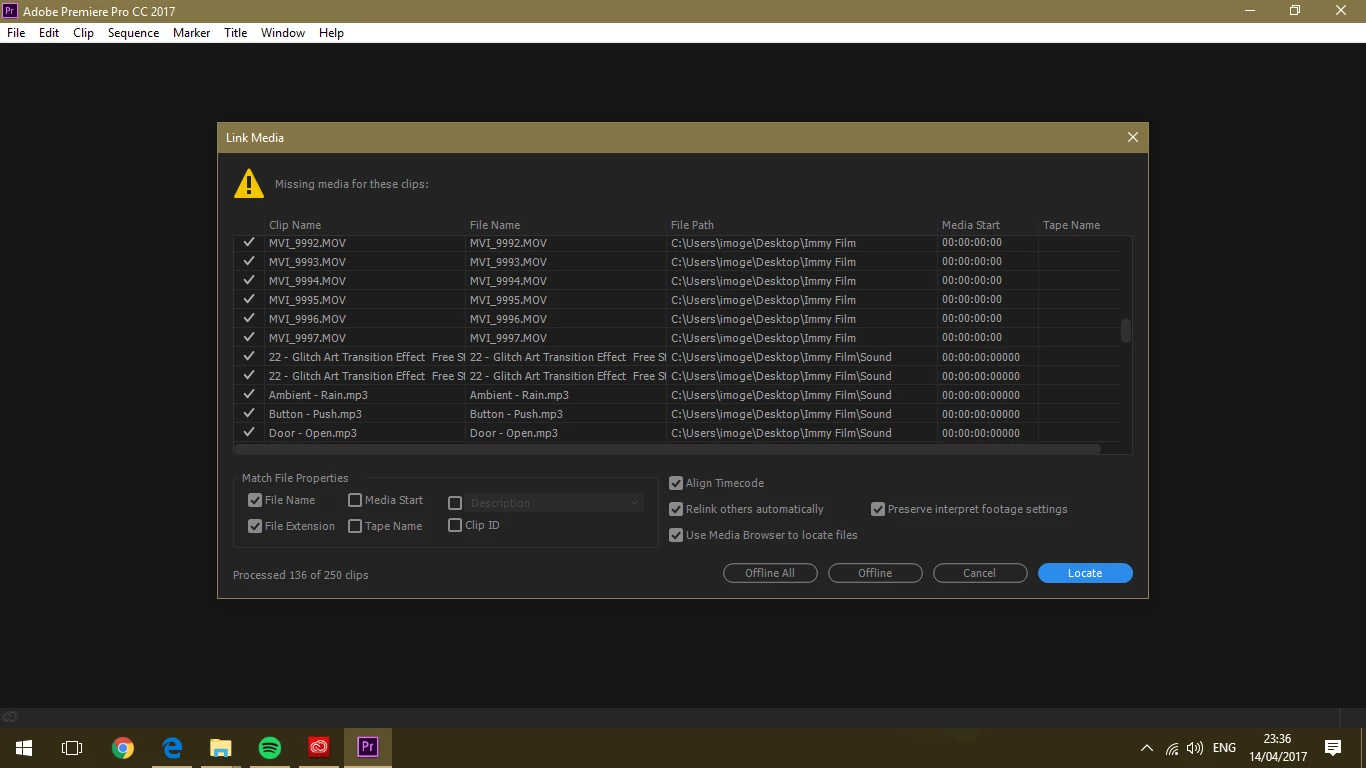Viewport: 1366px width, 768px height.
Task: Select the MVI_9997.MOV clip name
Action: [x=307, y=338]
